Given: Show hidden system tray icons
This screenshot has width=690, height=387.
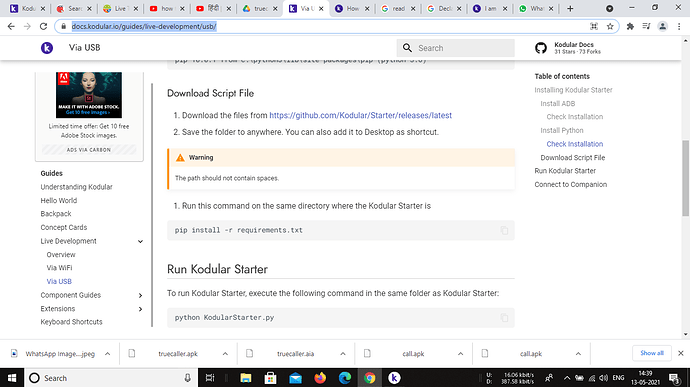Looking at the screenshot, I should (567, 378).
